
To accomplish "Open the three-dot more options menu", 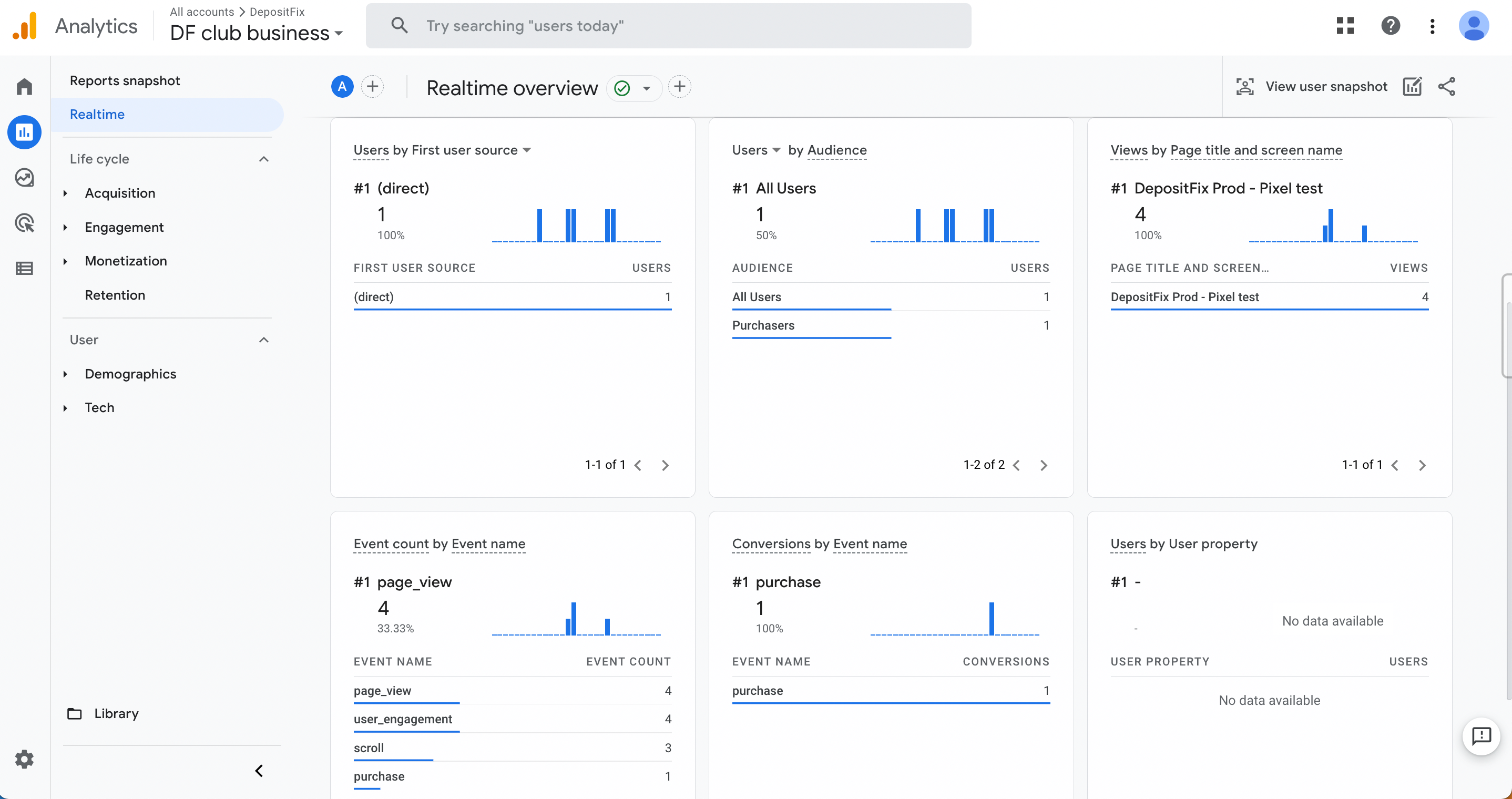I will [x=1432, y=26].
